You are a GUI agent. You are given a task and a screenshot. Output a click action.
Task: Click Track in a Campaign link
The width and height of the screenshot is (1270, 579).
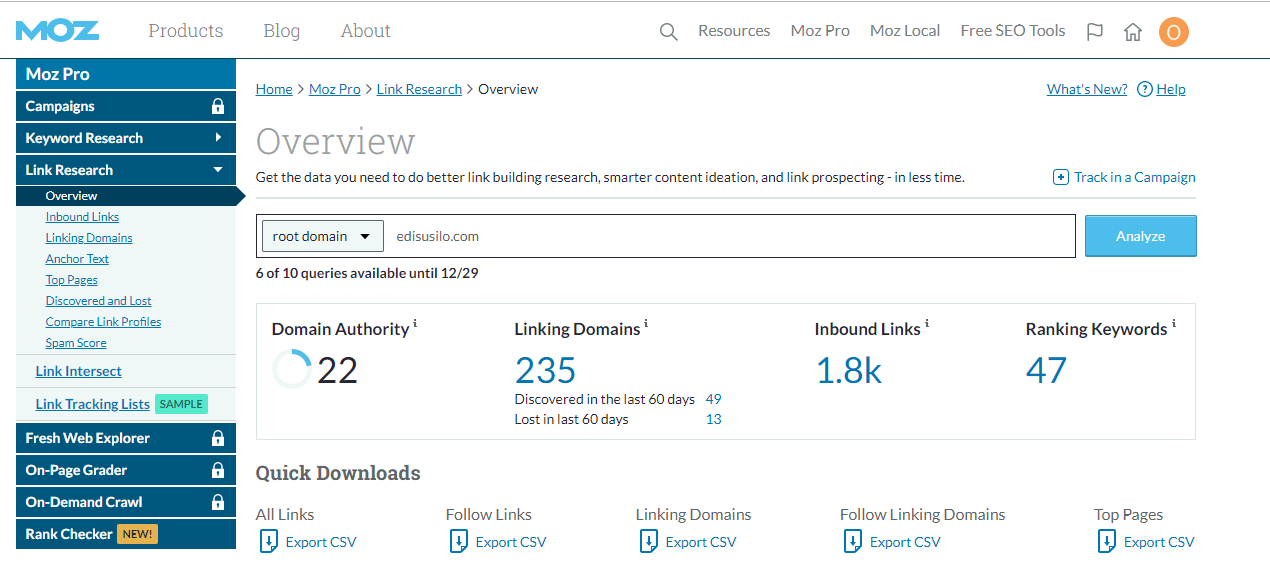pyautogui.click(x=1135, y=177)
